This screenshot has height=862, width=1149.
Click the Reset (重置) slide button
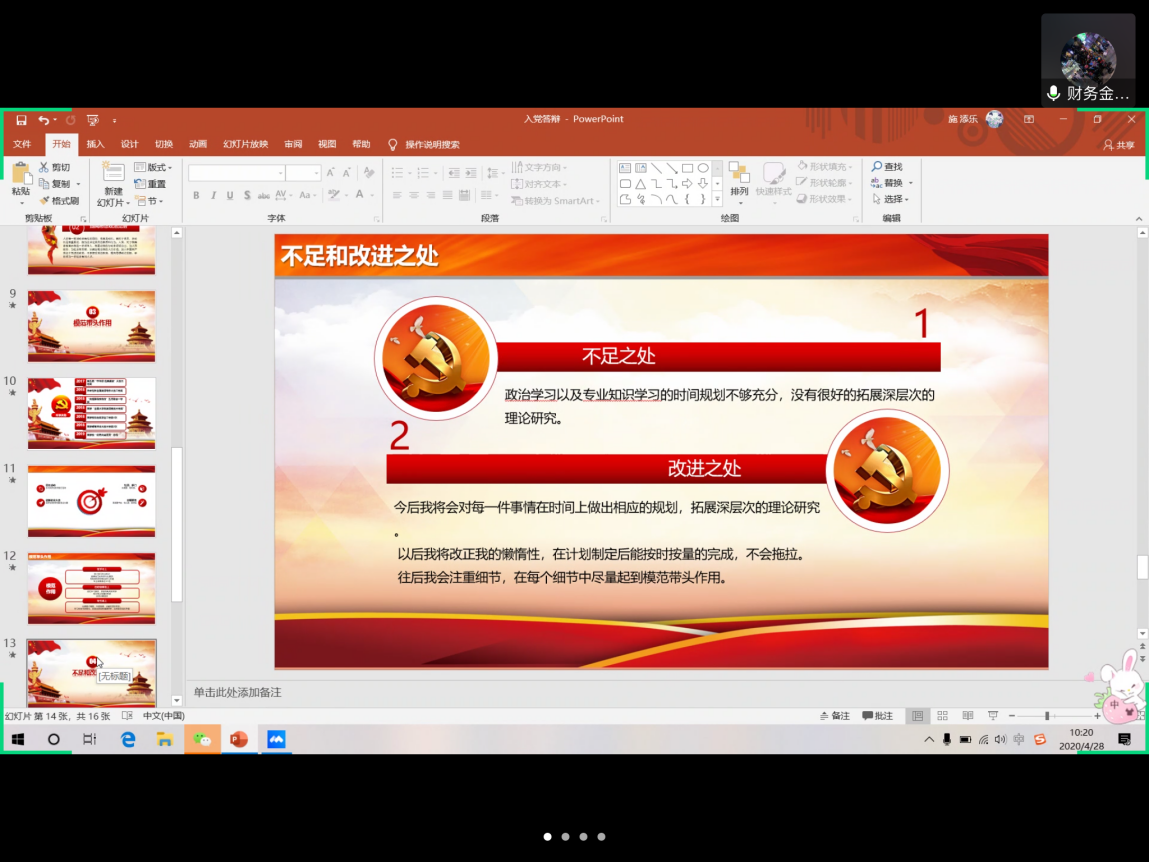[x=151, y=184]
